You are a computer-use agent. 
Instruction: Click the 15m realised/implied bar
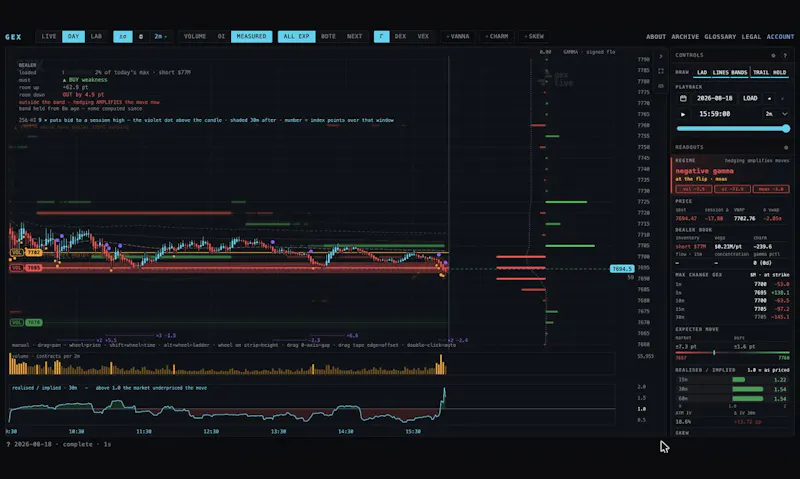739,380
